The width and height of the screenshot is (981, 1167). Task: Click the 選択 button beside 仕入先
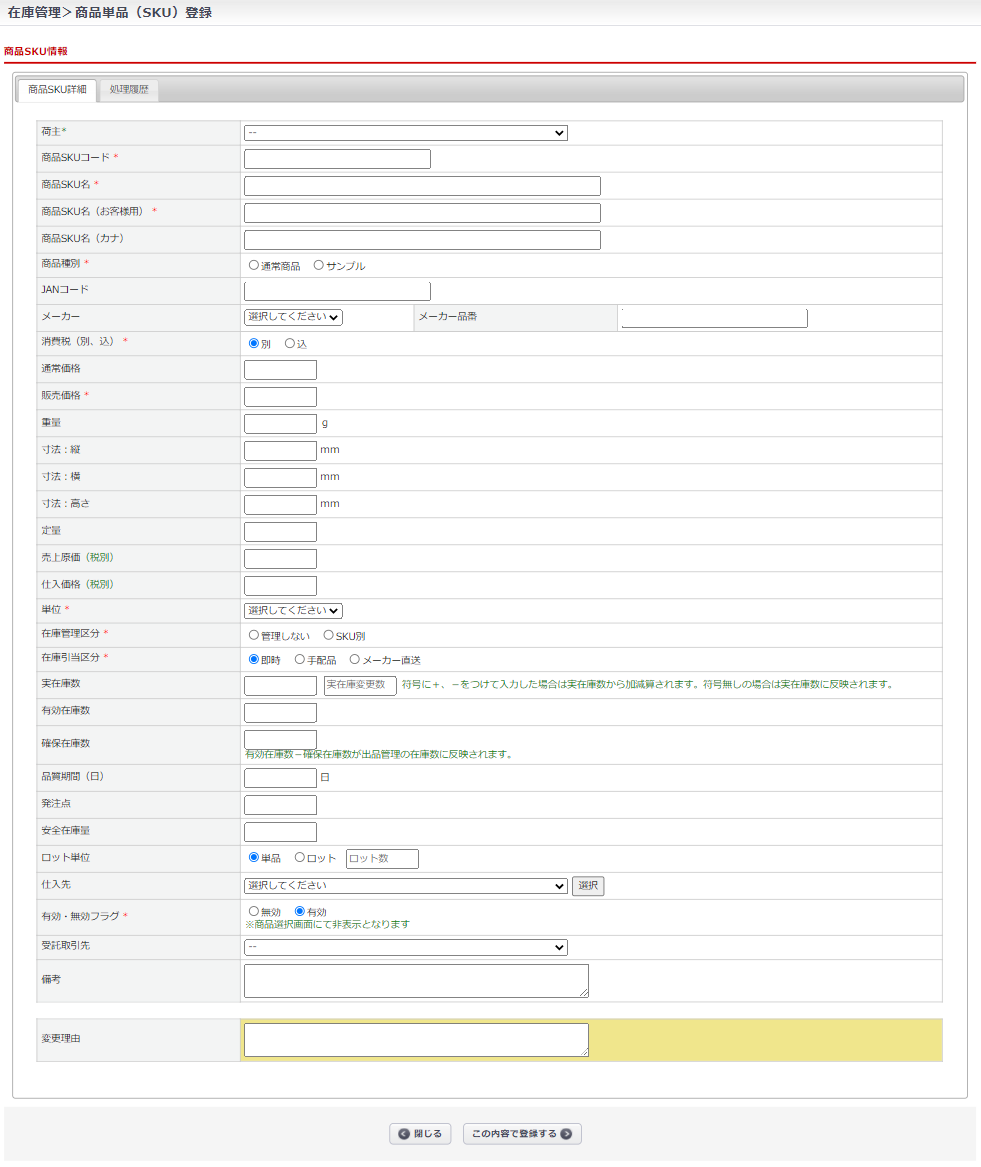pyautogui.click(x=588, y=885)
